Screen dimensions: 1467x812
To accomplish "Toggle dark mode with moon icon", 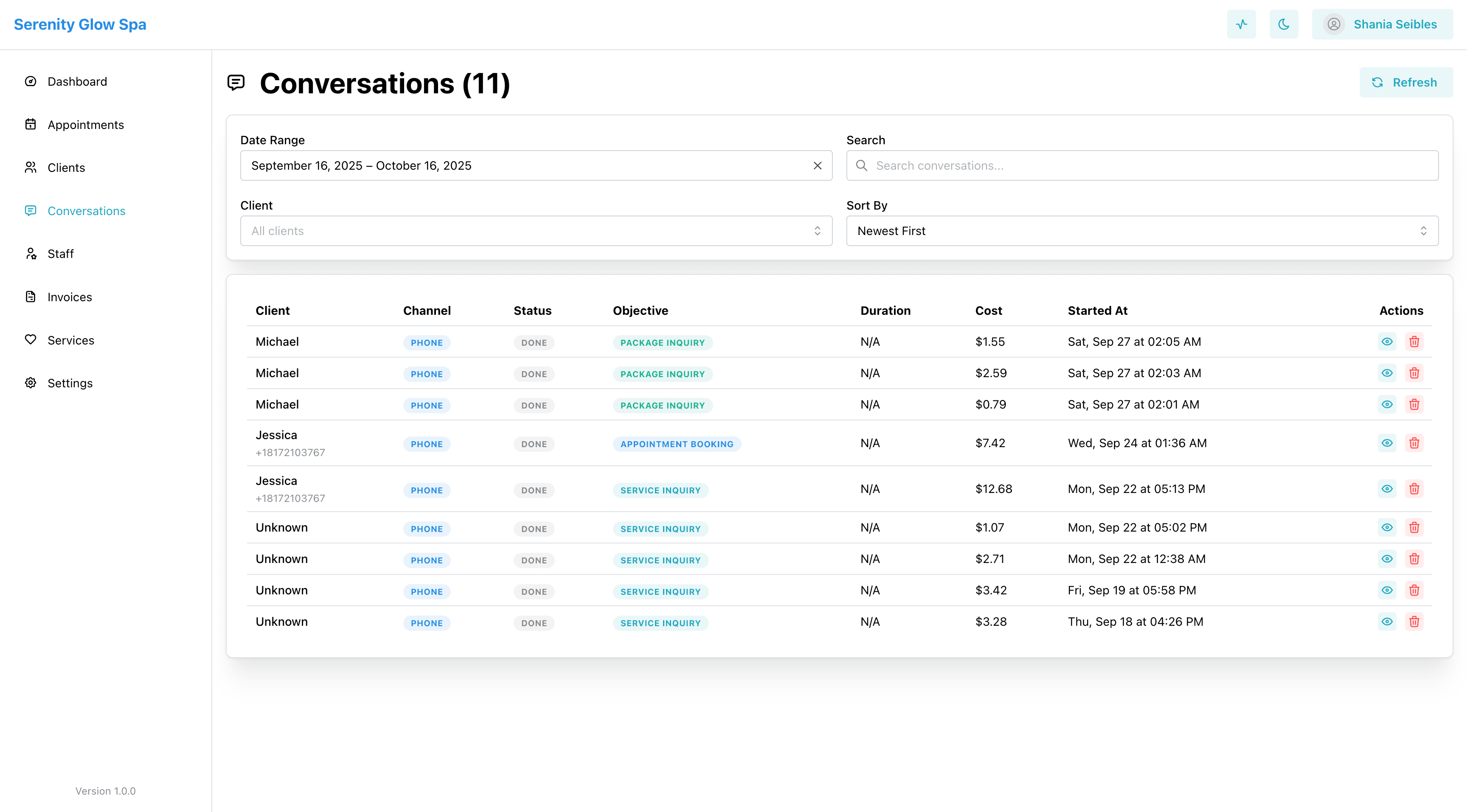I will [1283, 25].
